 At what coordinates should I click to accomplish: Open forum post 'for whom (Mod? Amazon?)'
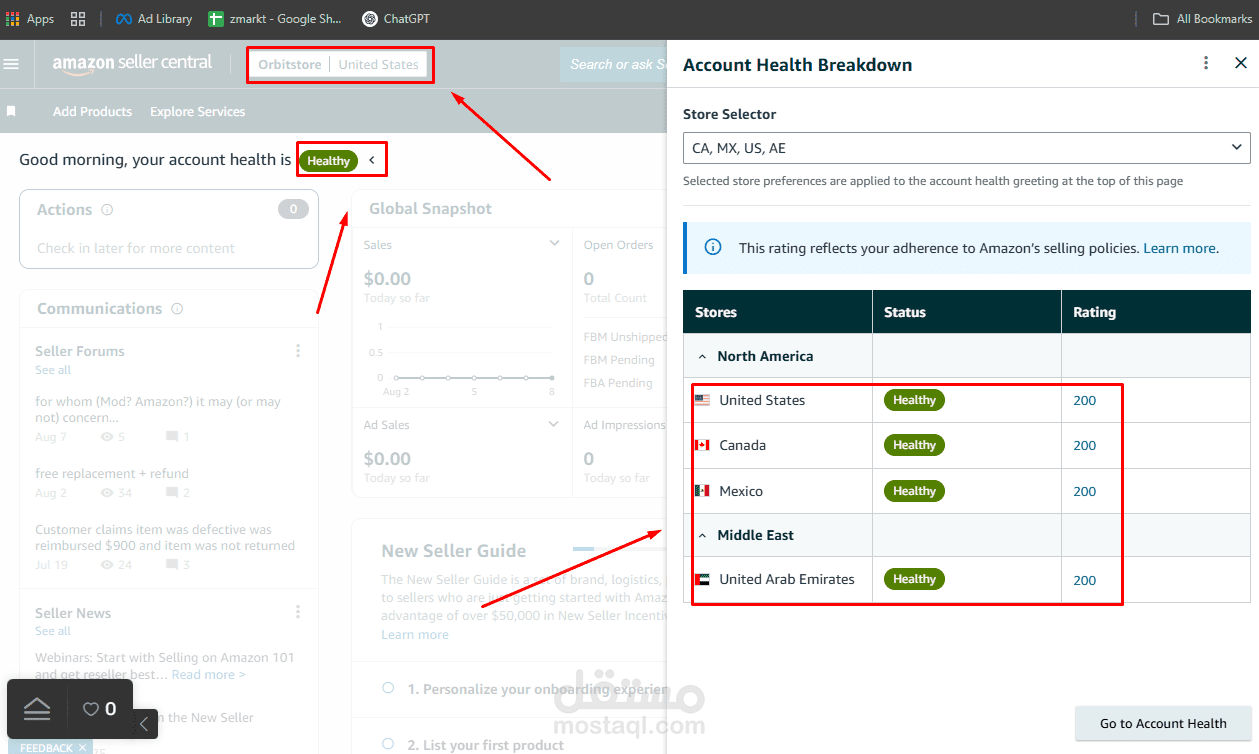tap(158, 410)
